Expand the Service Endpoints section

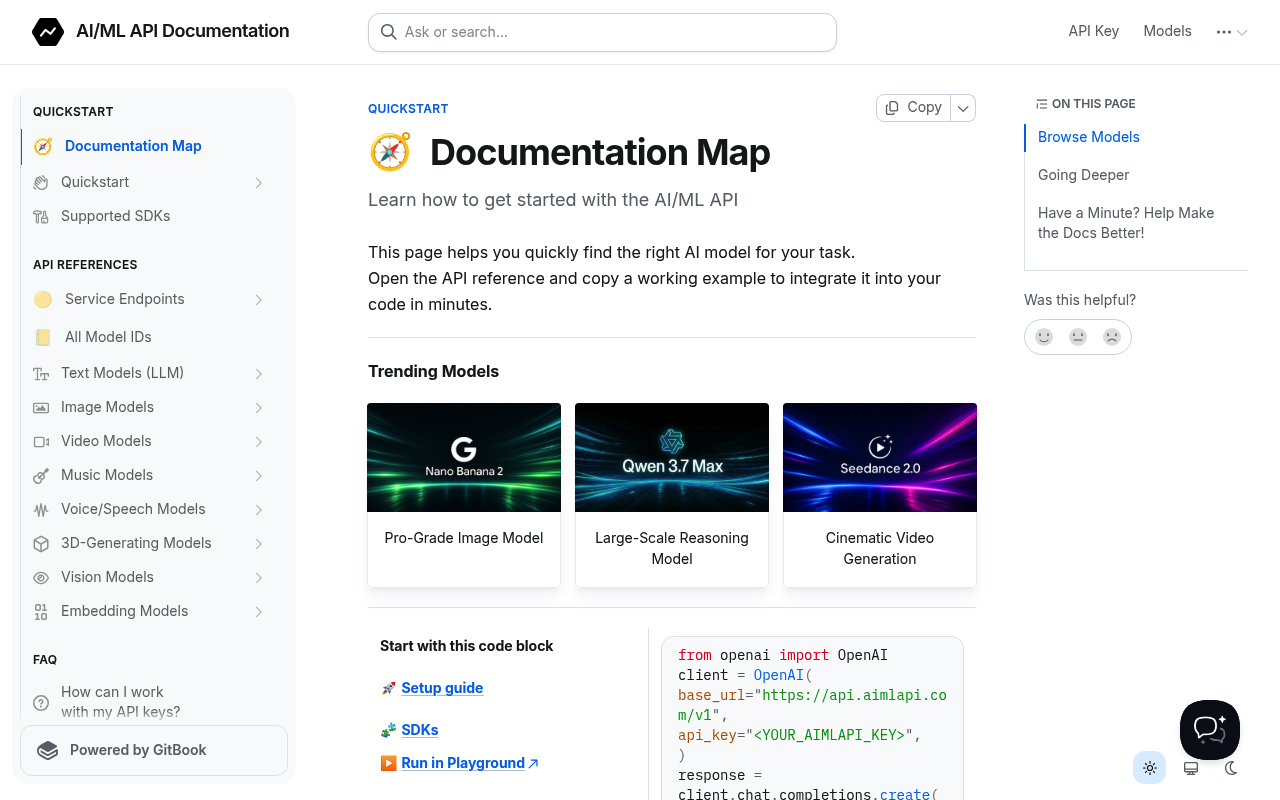point(259,299)
